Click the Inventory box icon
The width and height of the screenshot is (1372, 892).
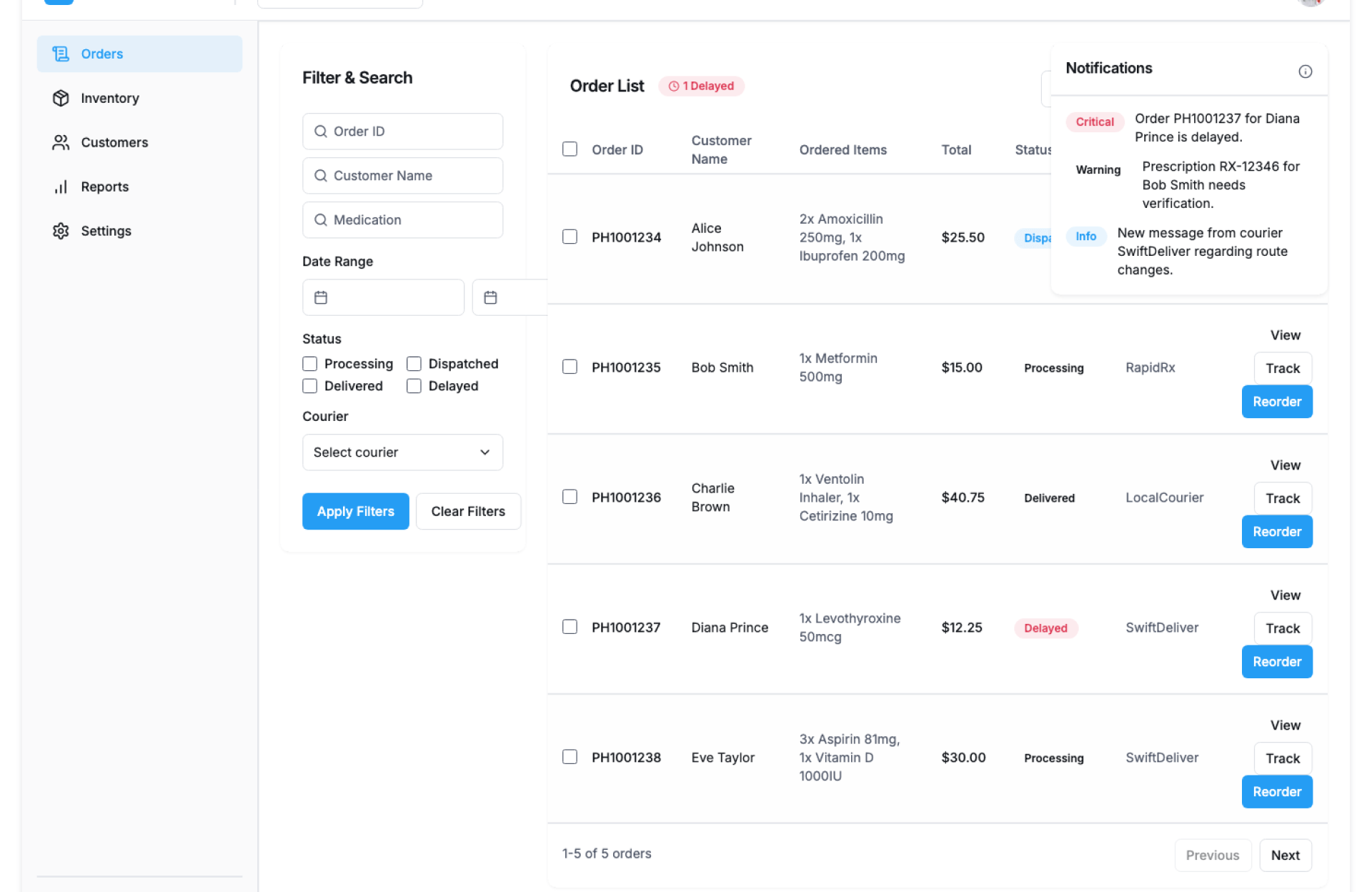pos(61,98)
